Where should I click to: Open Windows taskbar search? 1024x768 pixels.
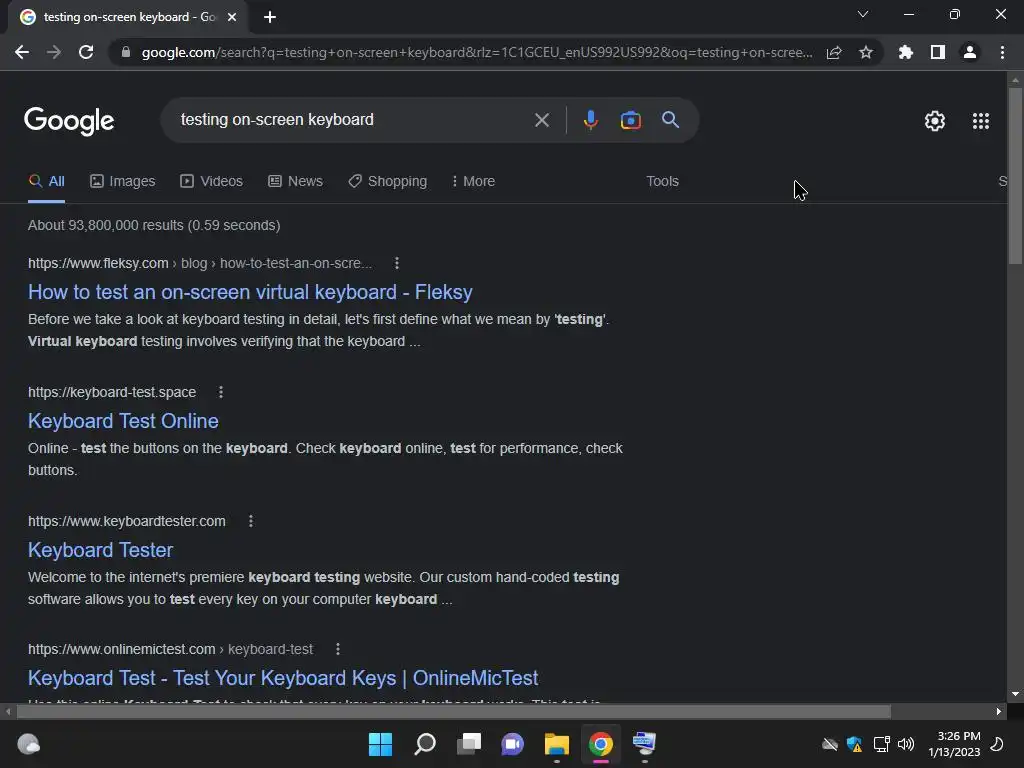click(424, 744)
